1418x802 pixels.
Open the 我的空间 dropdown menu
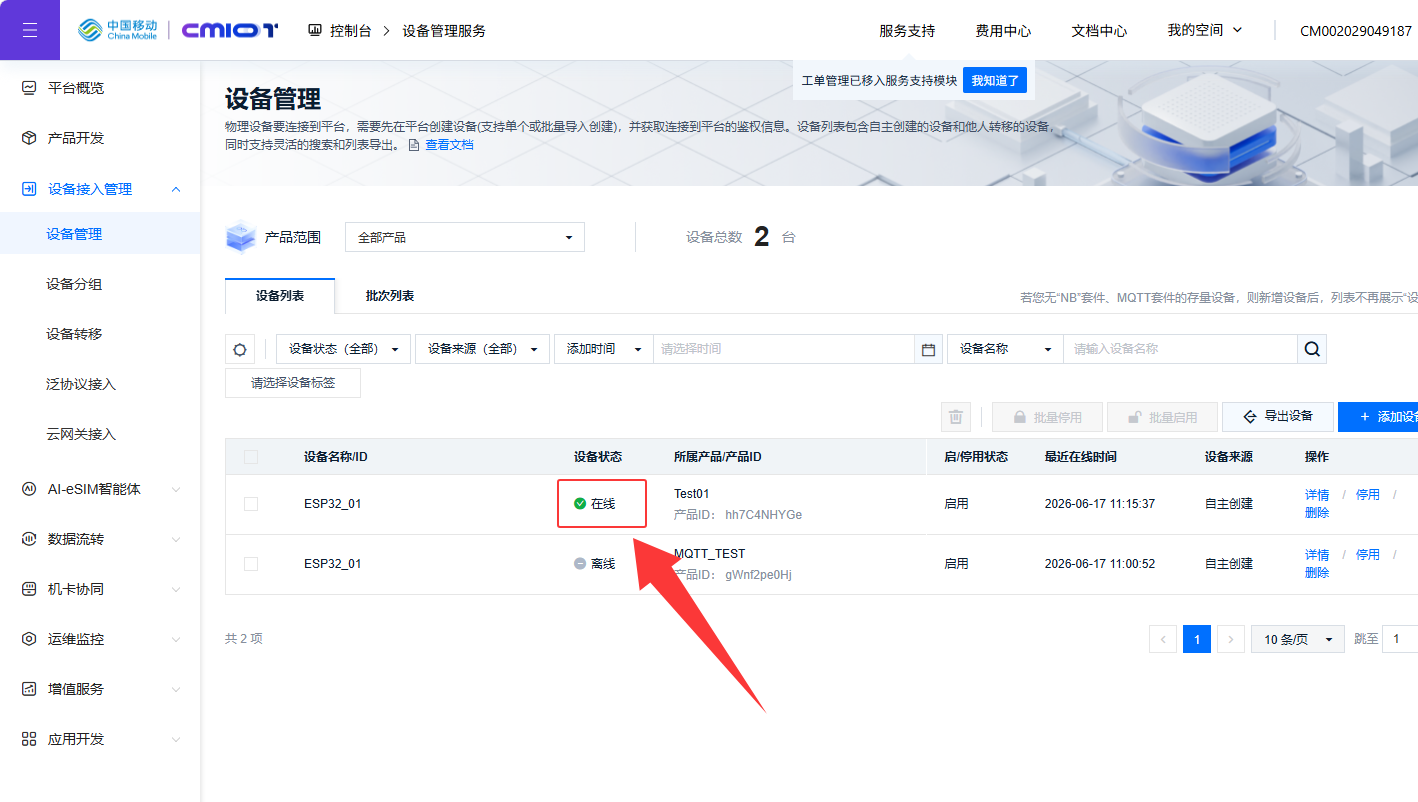click(x=1205, y=30)
